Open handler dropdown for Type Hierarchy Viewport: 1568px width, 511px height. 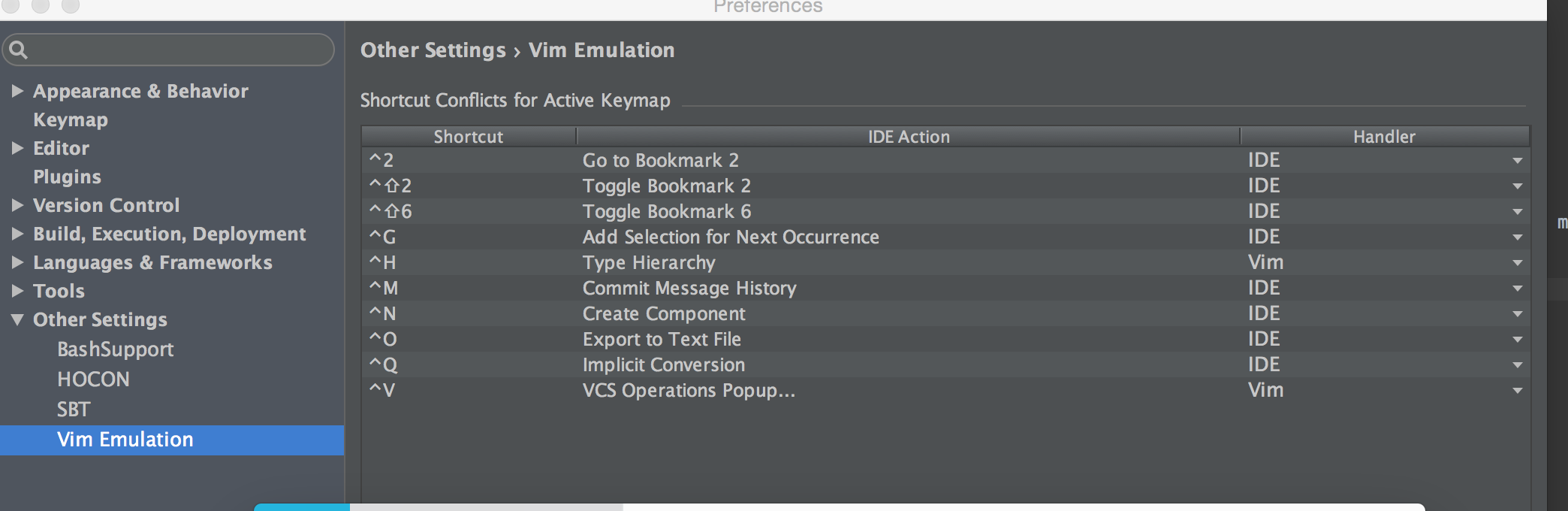(x=1517, y=263)
